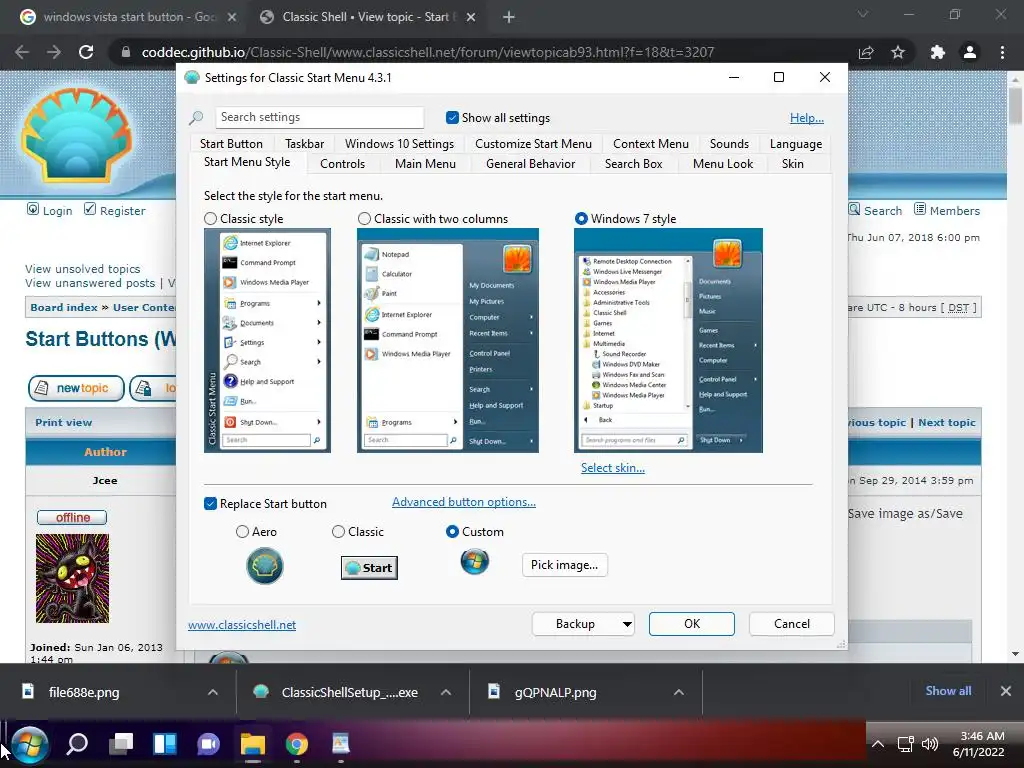Go forward in Chrome browser
Viewport: 1024px width, 768px height.
[x=54, y=52]
